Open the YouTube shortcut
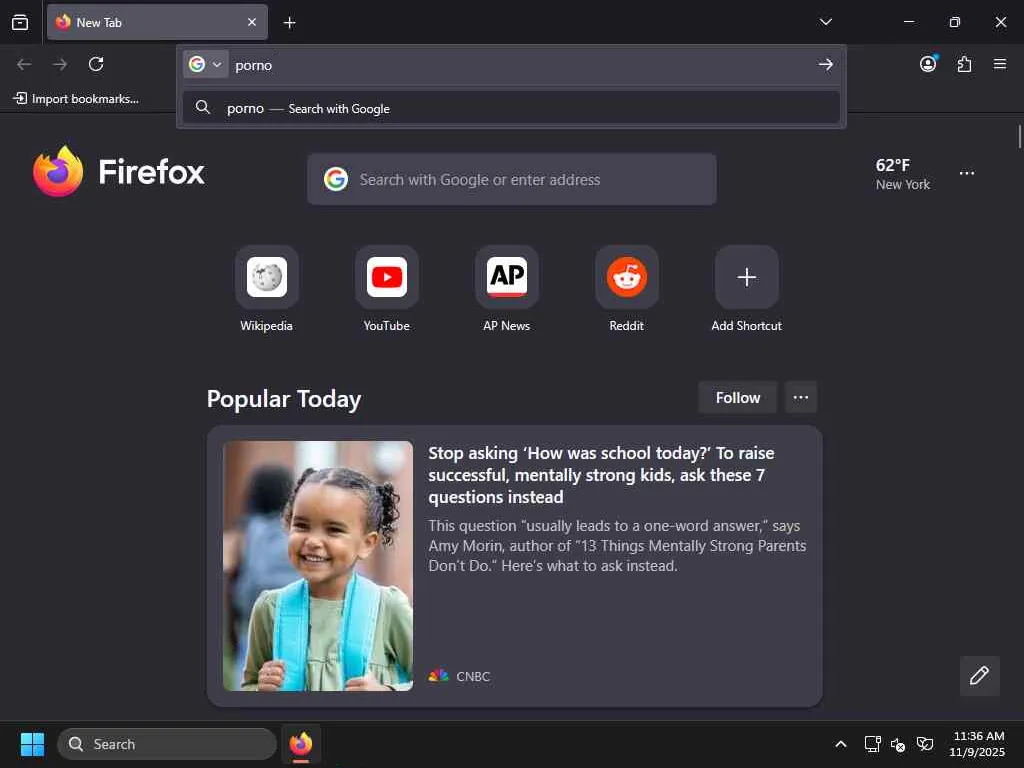This screenshot has width=1024, height=768. [387, 289]
